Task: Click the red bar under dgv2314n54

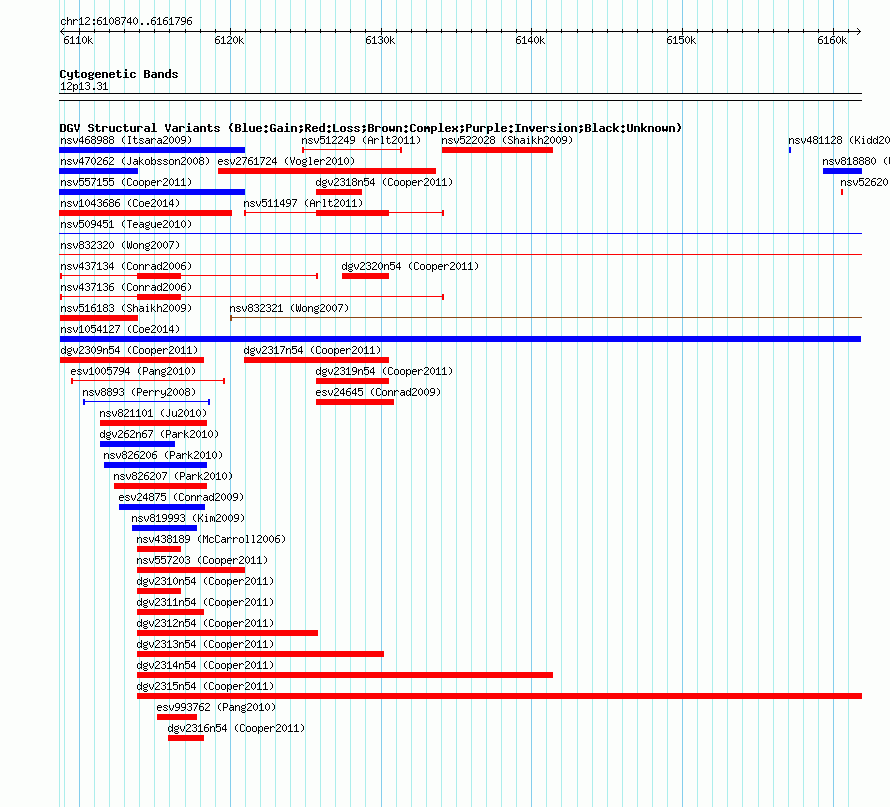Action: tap(345, 675)
